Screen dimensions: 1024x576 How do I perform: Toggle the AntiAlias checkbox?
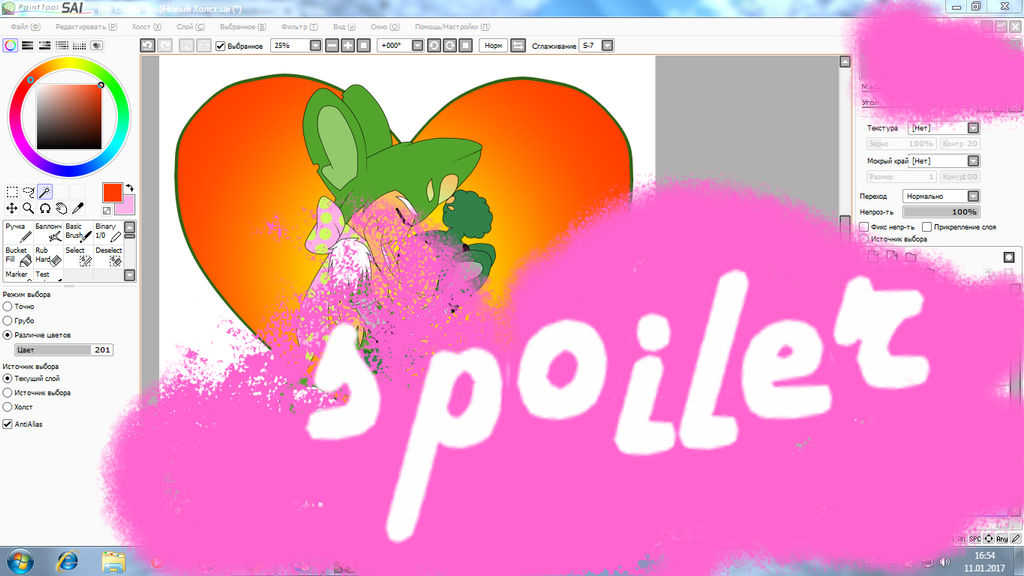pos(8,424)
